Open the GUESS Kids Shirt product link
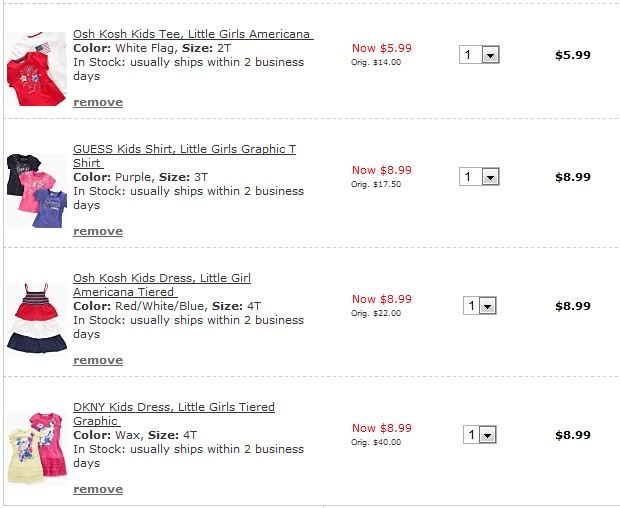The image size is (620, 508). pyautogui.click(x=184, y=149)
